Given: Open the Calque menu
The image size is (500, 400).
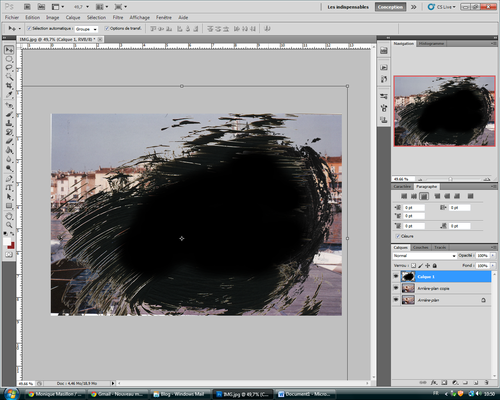Looking at the screenshot, I should 73,17.
